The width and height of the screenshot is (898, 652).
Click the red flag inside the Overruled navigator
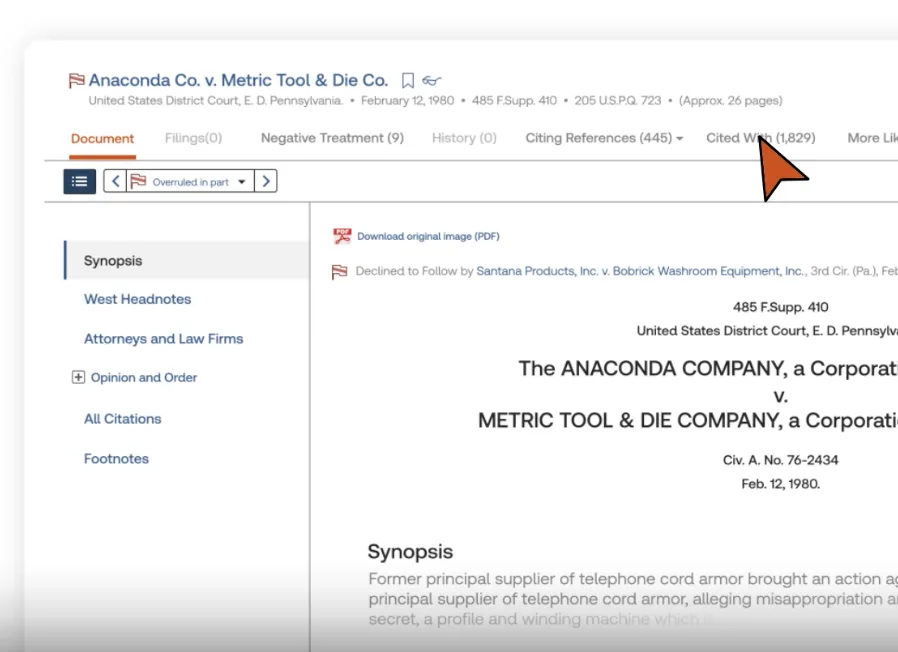coord(138,181)
